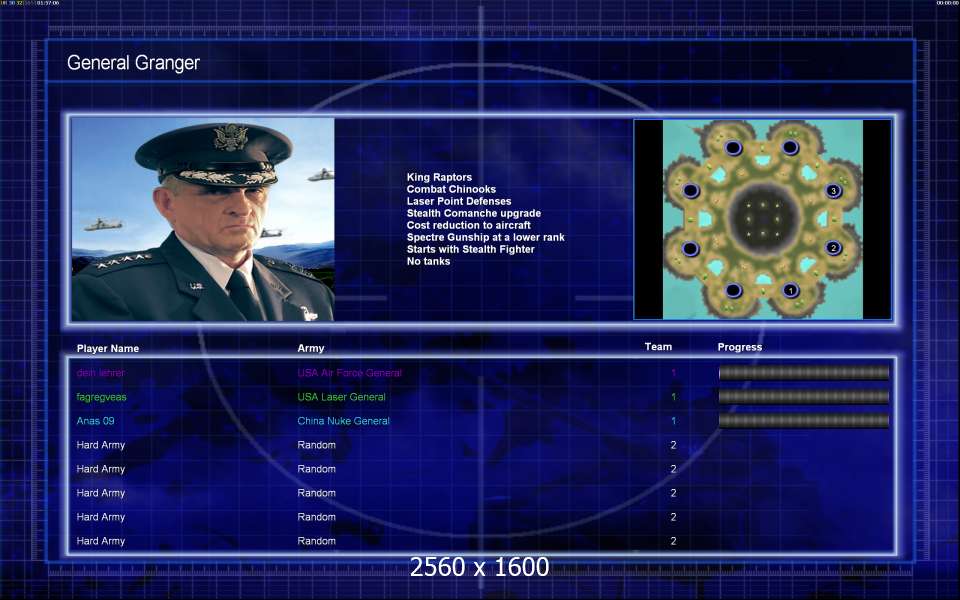
Task: Click start position marker 3 on minimap
Action: tap(833, 191)
